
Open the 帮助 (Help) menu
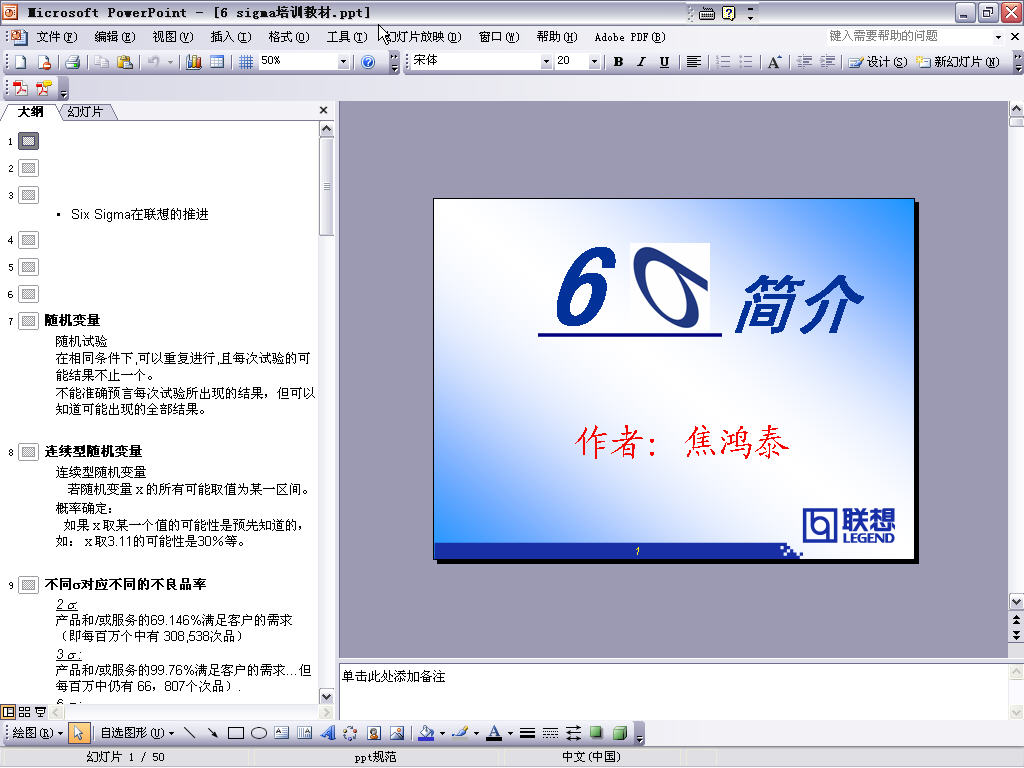(x=557, y=37)
